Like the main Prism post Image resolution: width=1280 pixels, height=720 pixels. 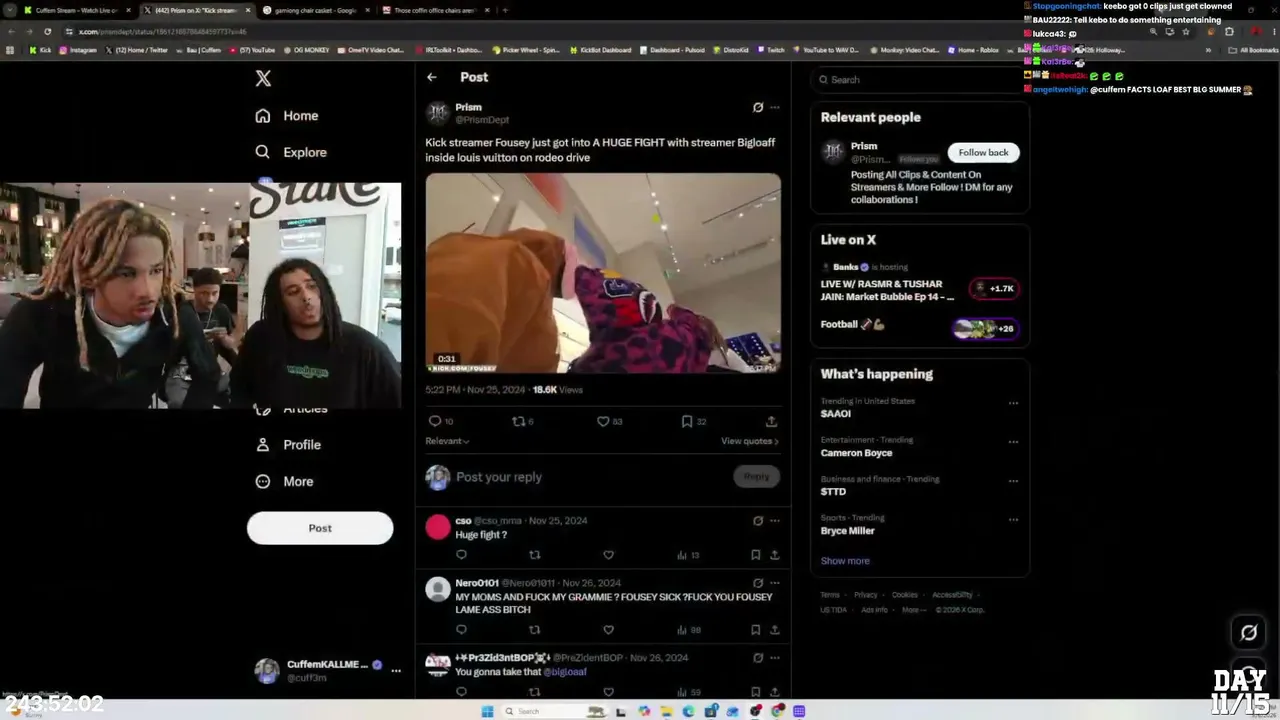pyautogui.click(x=603, y=421)
